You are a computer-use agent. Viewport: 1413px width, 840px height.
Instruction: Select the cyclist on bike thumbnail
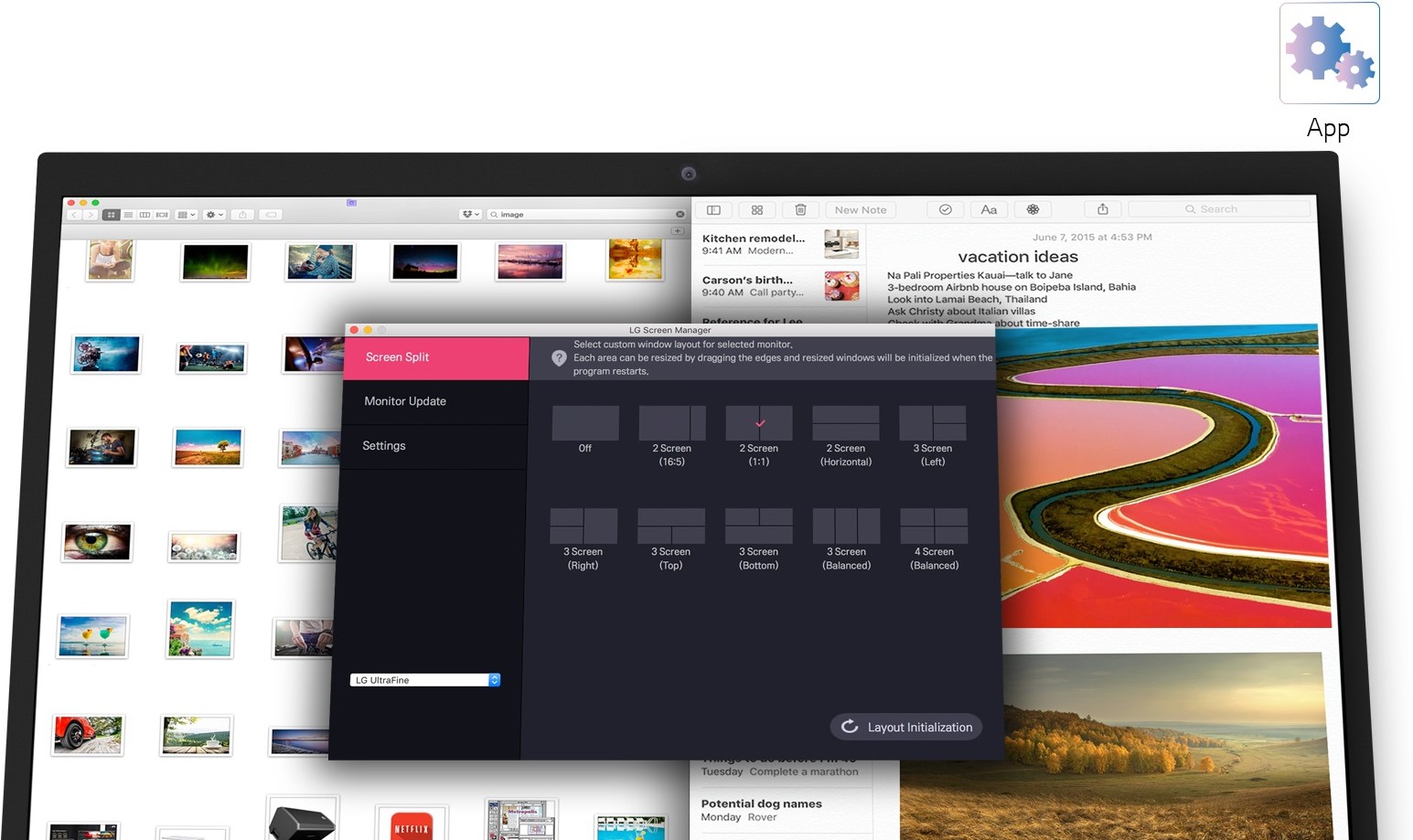[308, 533]
